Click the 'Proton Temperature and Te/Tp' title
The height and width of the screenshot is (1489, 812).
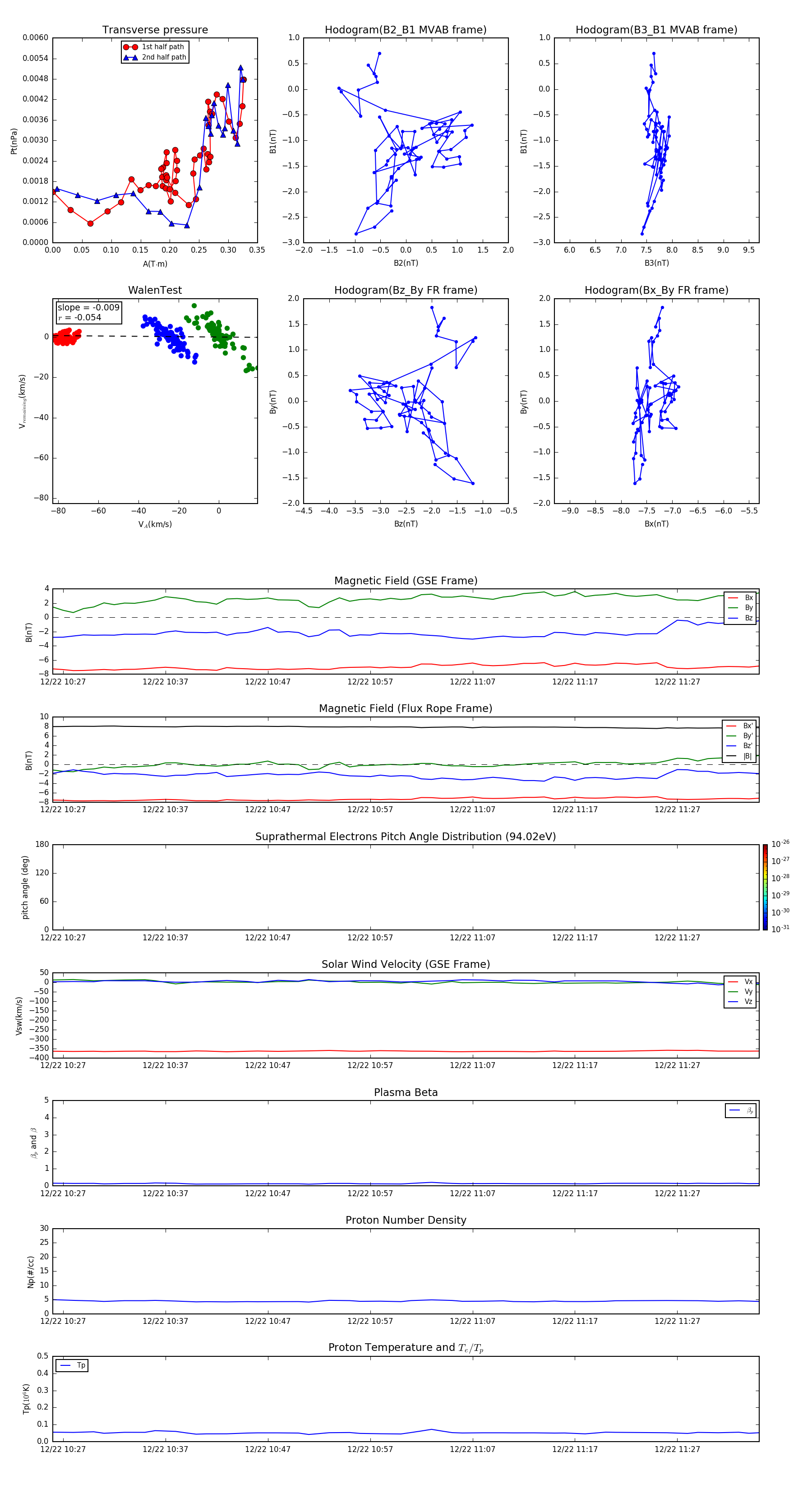406,1348
